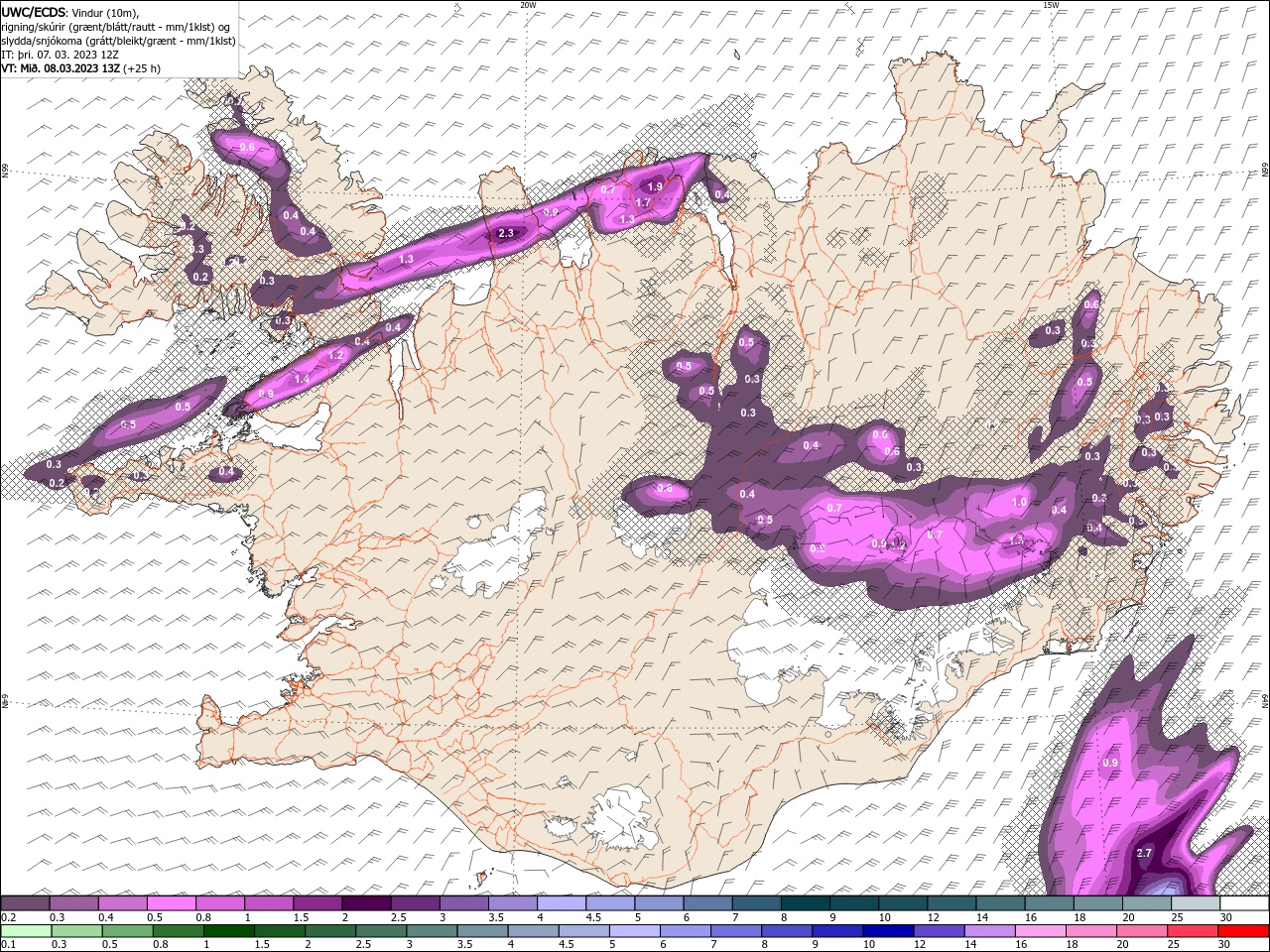1270x952 pixels.
Task: Pick the light pink rain legend swatch near 16
Action: click(x=1041, y=930)
